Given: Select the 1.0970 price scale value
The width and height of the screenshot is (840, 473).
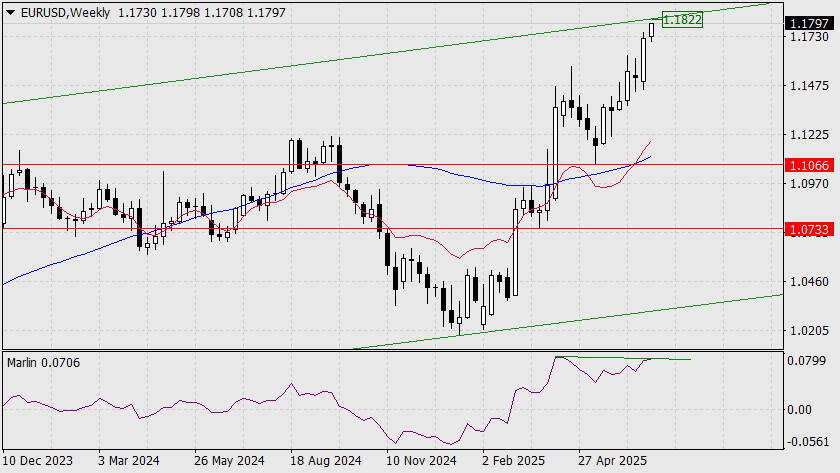Looking at the screenshot, I should tap(809, 184).
